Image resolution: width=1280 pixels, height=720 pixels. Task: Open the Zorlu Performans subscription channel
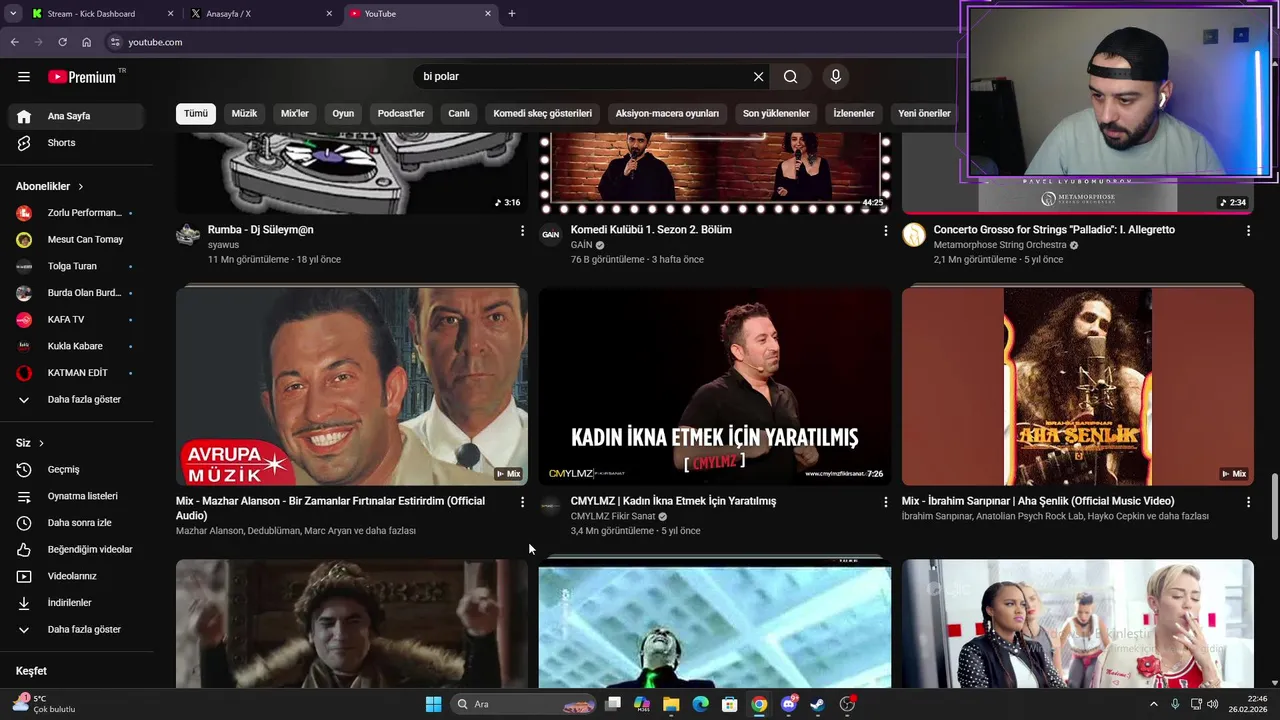coord(76,213)
